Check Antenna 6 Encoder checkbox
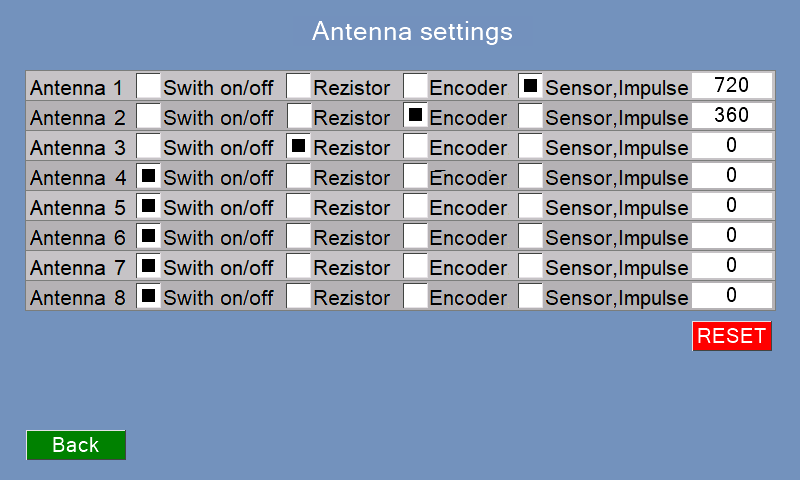Screen dimensions: 800x480 coord(415,236)
